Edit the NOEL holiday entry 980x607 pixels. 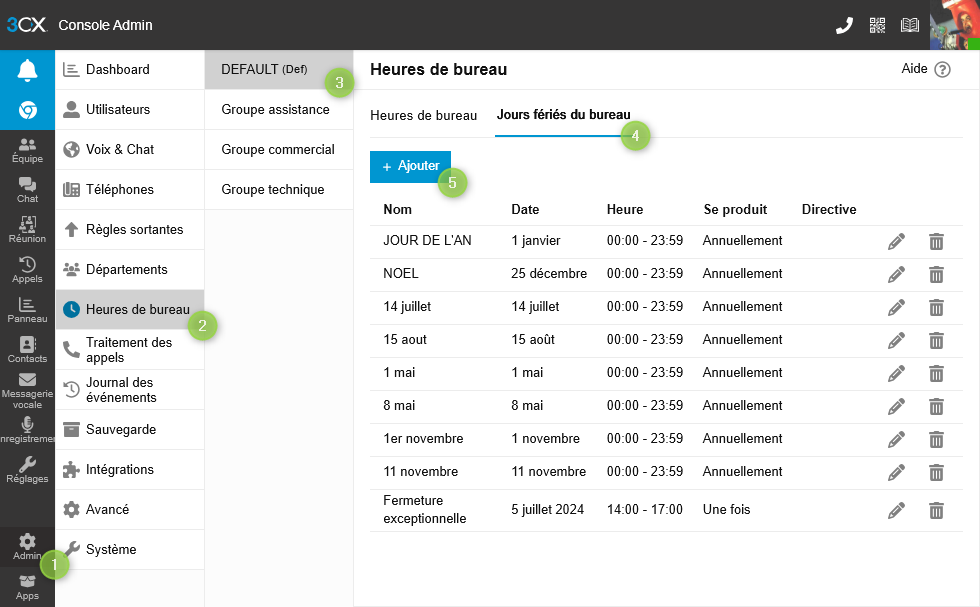click(896, 274)
